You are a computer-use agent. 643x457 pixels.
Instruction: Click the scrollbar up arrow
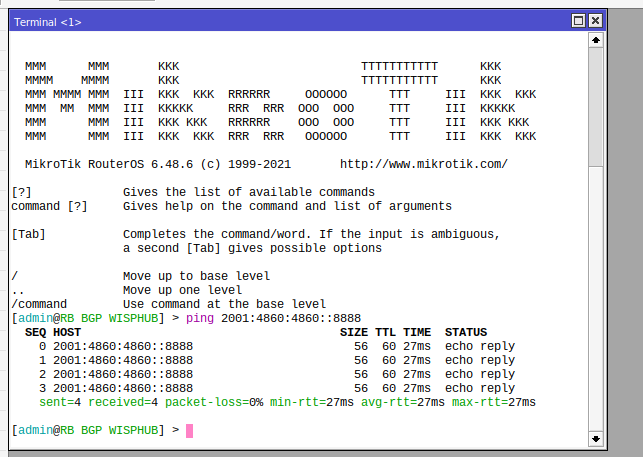[595, 40]
